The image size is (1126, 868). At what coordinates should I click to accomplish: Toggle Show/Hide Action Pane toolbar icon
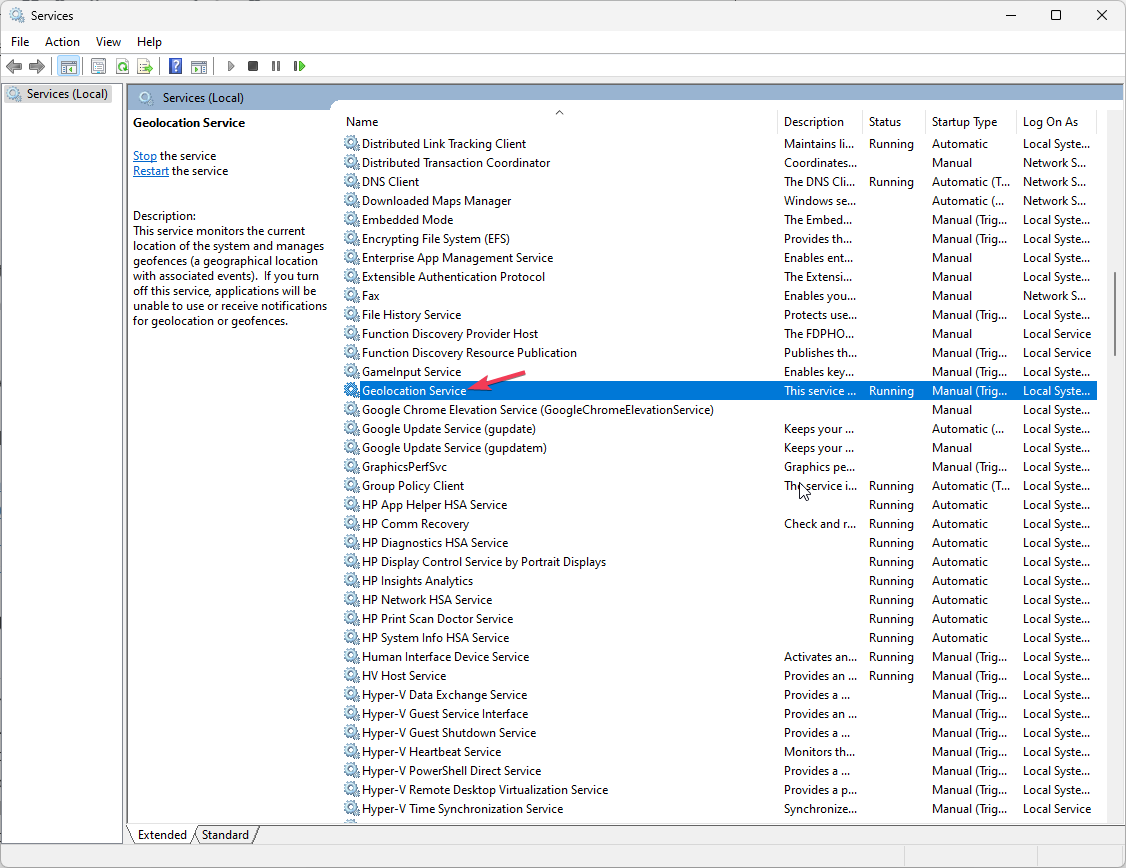[x=199, y=66]
